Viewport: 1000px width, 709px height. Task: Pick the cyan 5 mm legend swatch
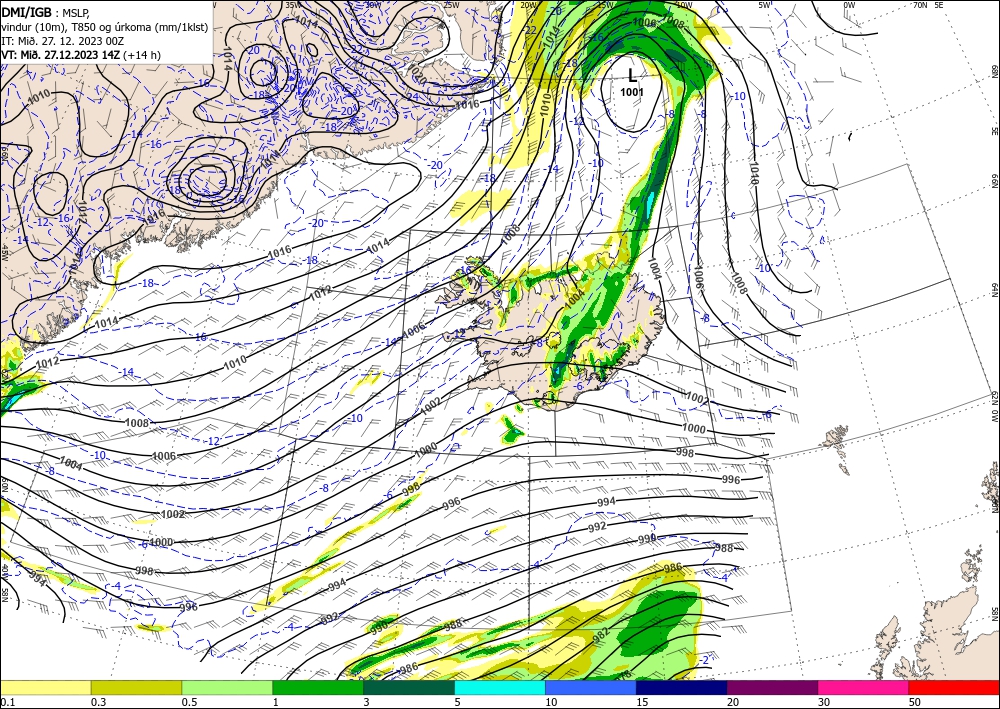click(500, 688)
